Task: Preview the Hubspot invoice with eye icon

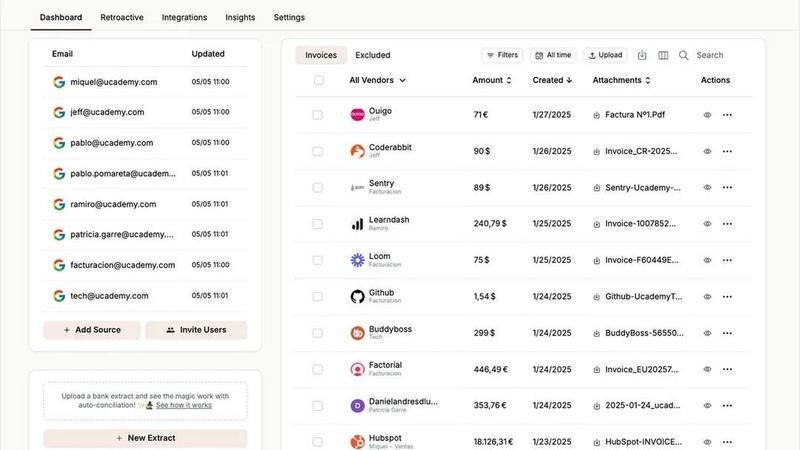Action: [707, 442]
